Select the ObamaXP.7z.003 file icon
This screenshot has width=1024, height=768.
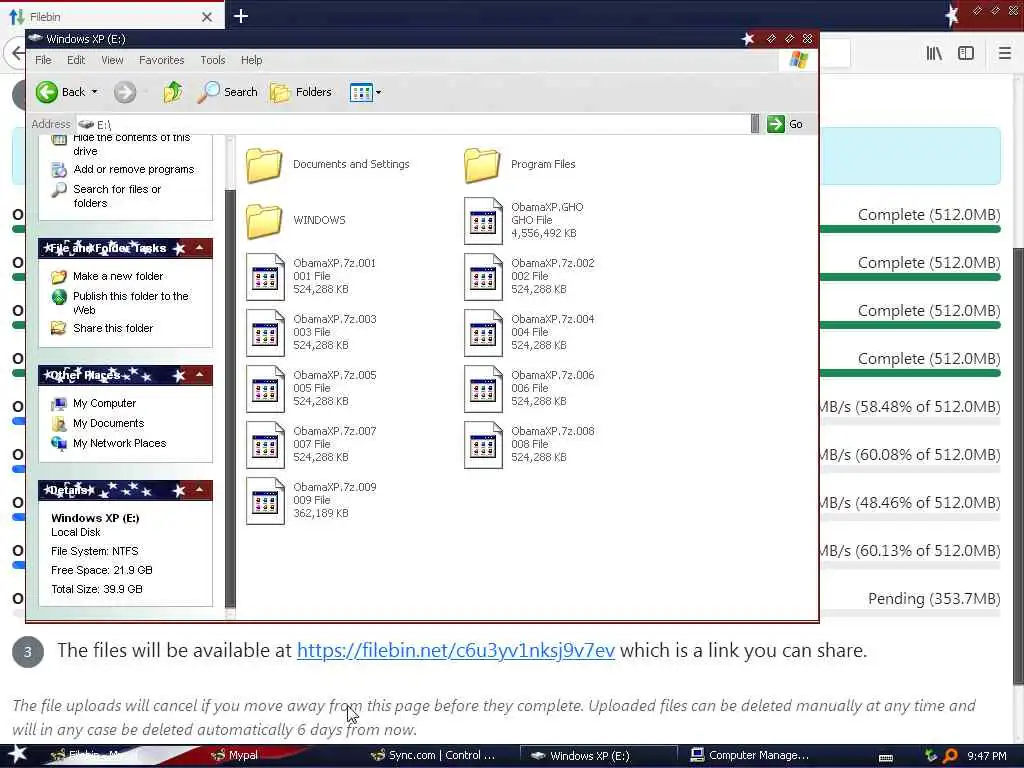(x=265, y=333)
